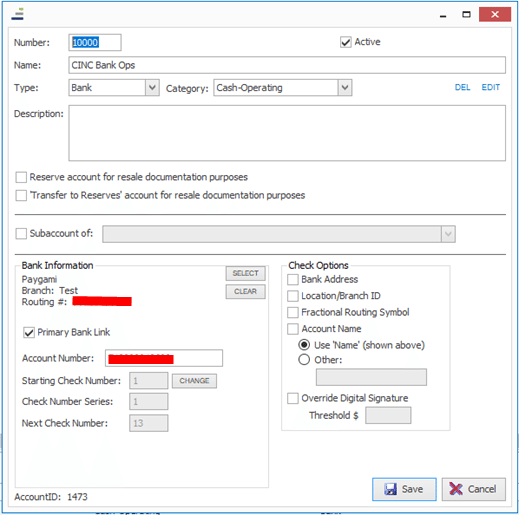Enable Override Digital Signature
This screenshot has height=515, width=519.
293,398
